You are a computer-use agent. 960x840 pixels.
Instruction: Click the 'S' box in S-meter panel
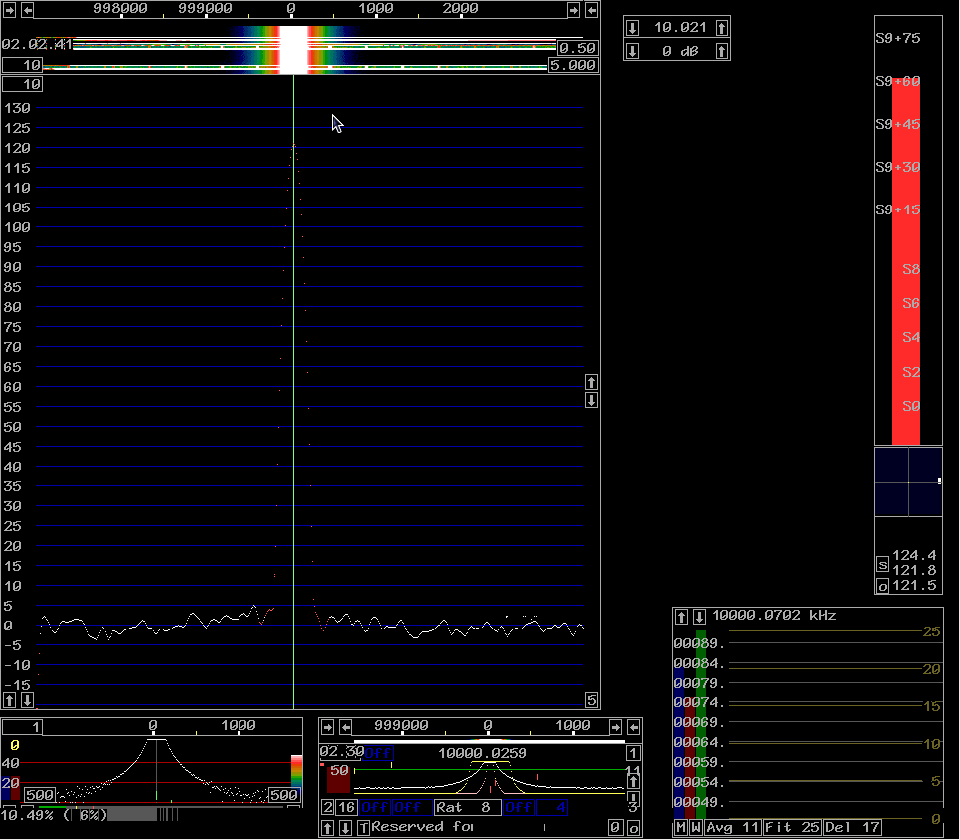[x=882, y=564]
